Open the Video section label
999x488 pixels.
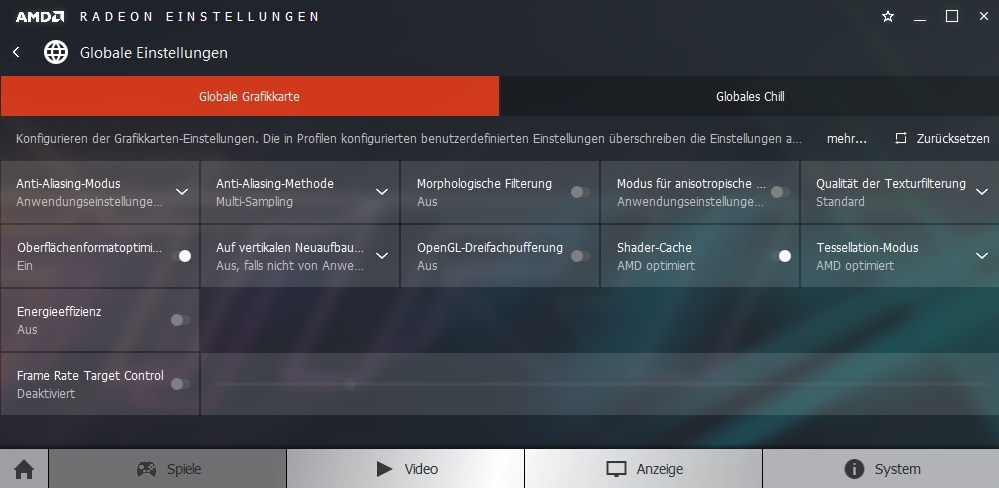pos(421,470)
